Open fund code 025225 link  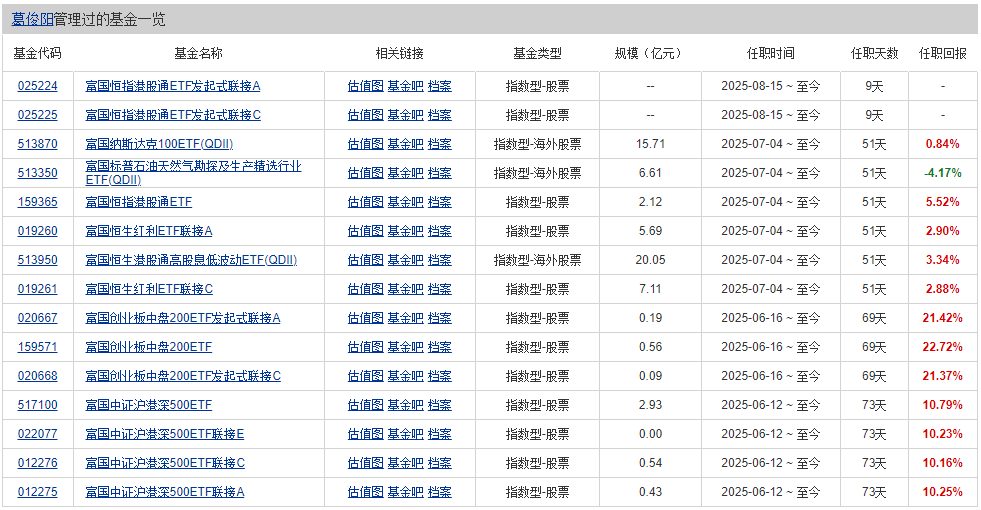tap(38, 115)
